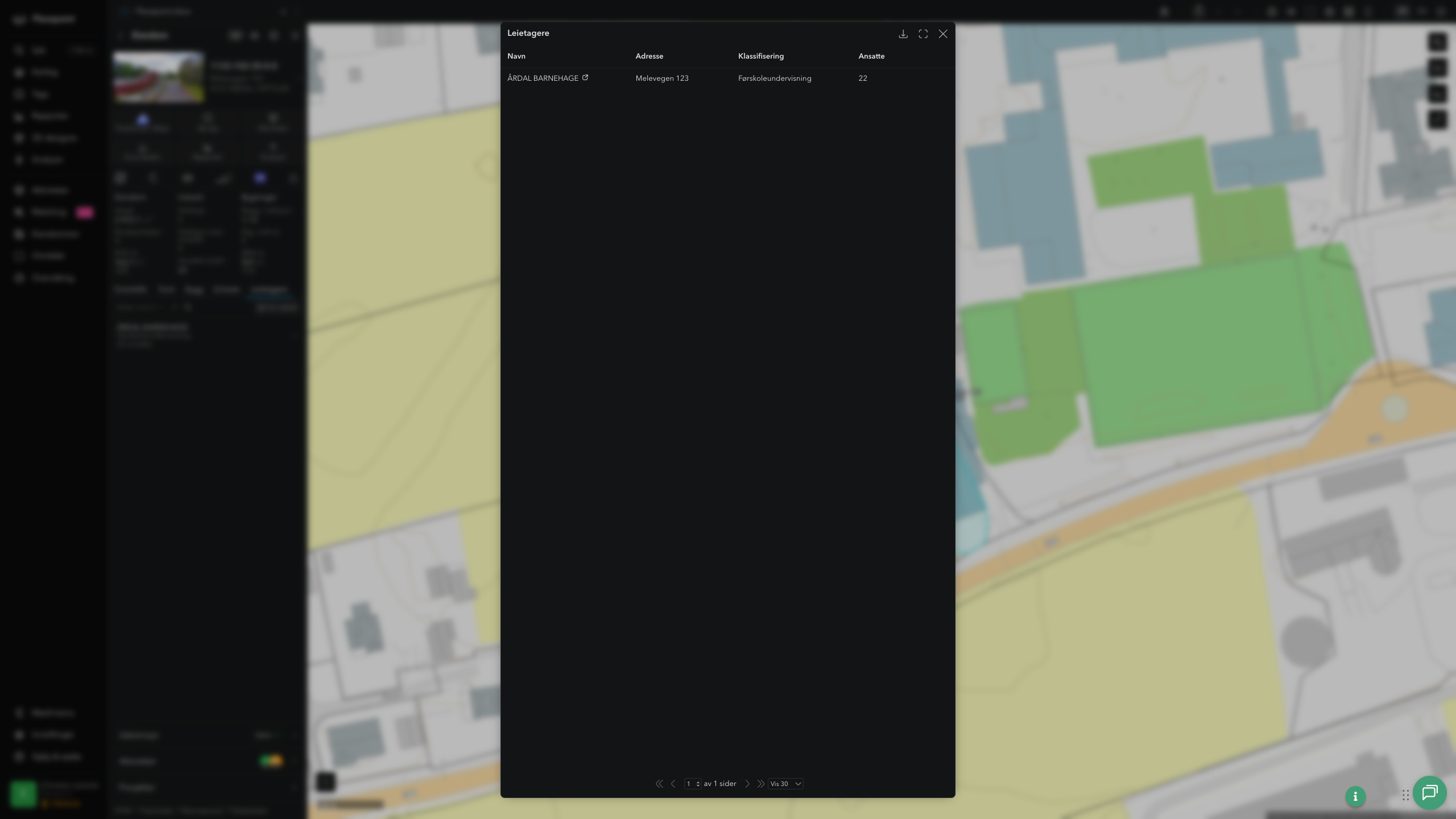Select the employee count 22 cell
Image resolution: width=1456 pixels, height=819 pixels.
tap(863, 78)
